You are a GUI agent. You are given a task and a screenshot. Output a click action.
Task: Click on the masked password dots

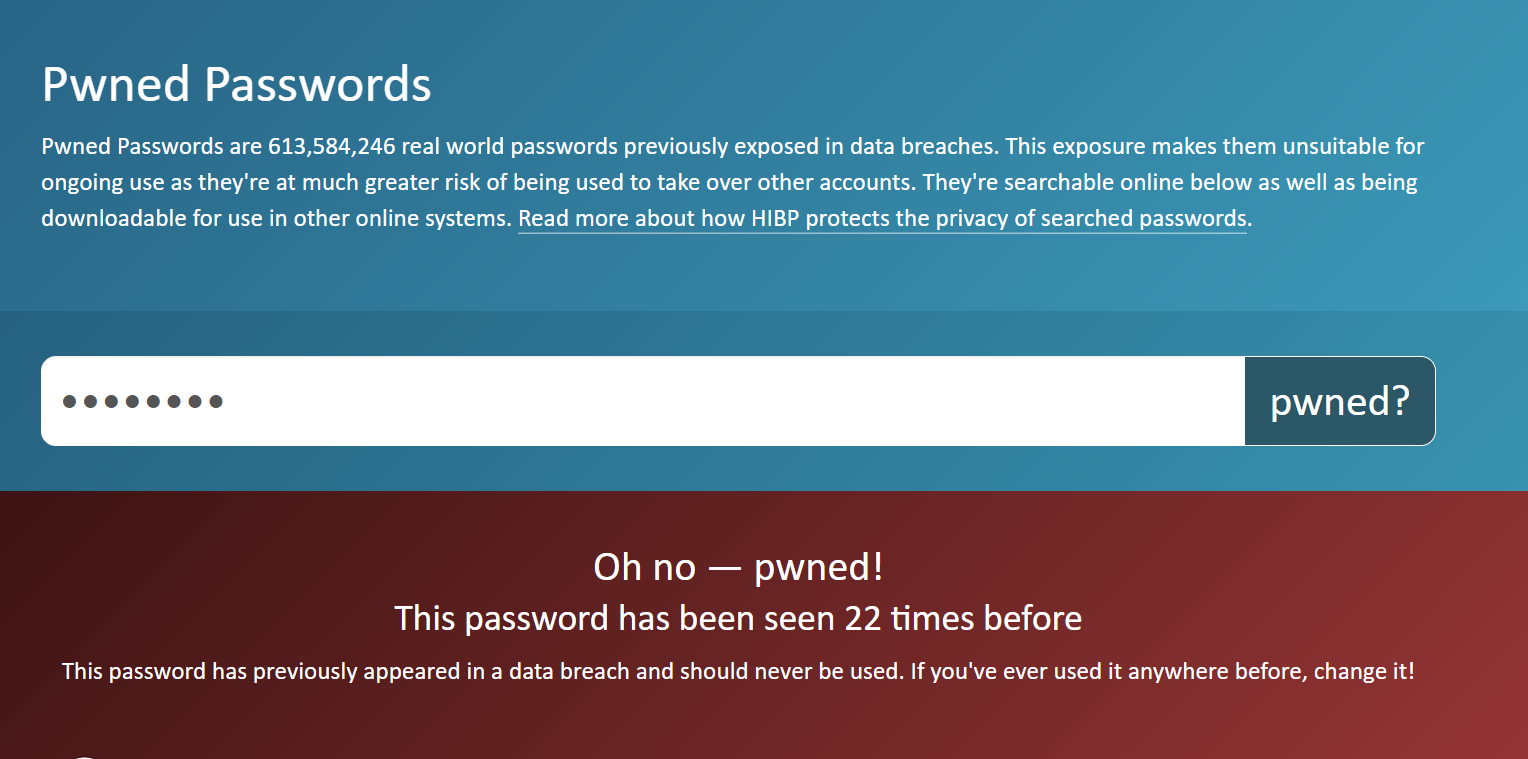click(x=143, y=402)
